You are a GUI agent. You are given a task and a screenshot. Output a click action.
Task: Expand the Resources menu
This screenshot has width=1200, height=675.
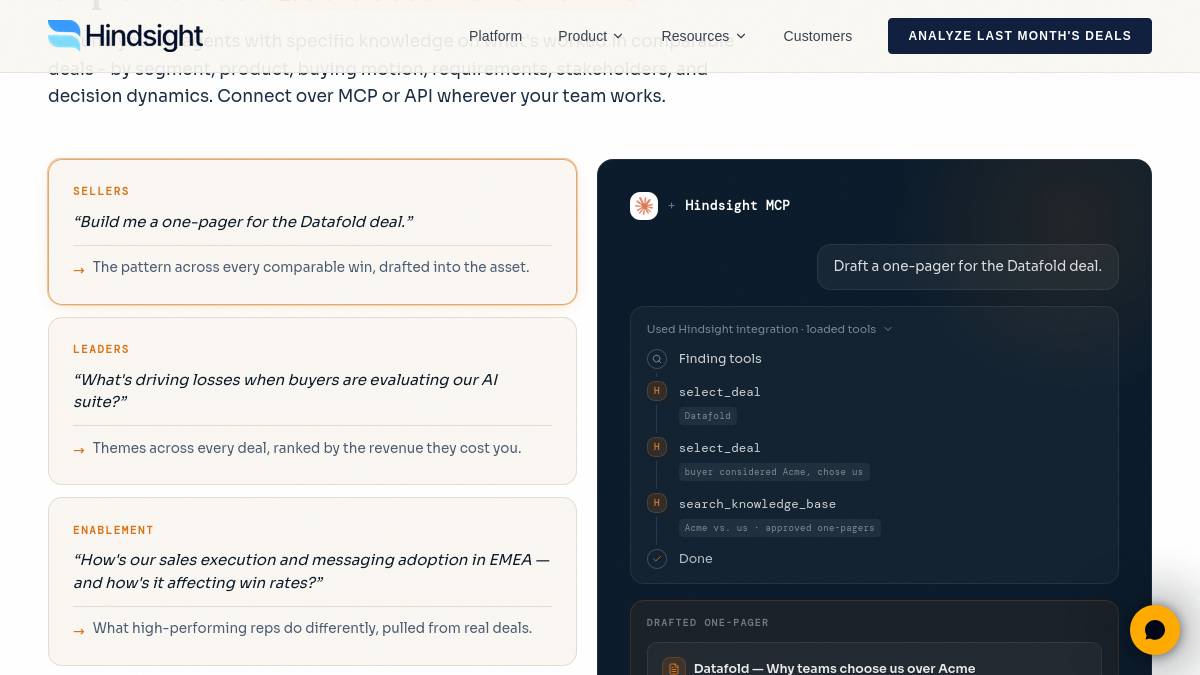point(704,36)
